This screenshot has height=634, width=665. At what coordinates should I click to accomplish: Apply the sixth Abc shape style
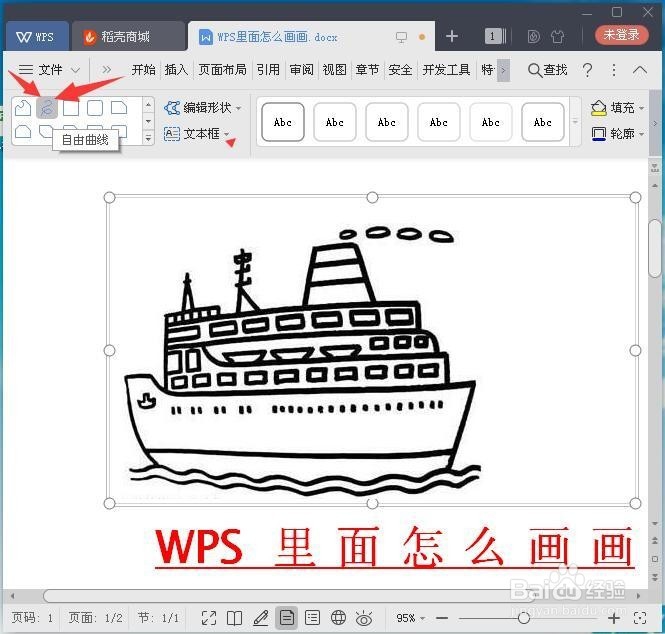pyautogui.click(x=543, y=122)
